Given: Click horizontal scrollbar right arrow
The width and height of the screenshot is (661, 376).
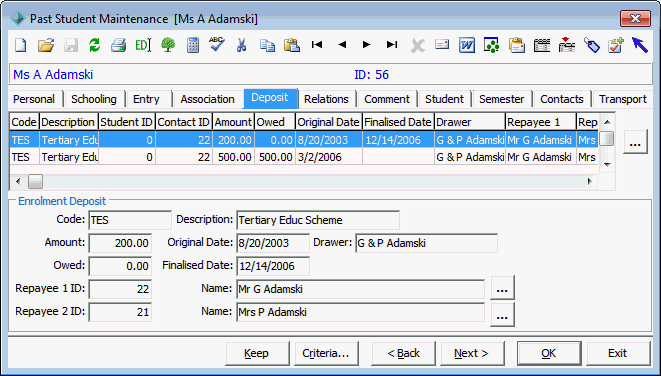Looking at the screenshot, I should [x=590, y=182].
